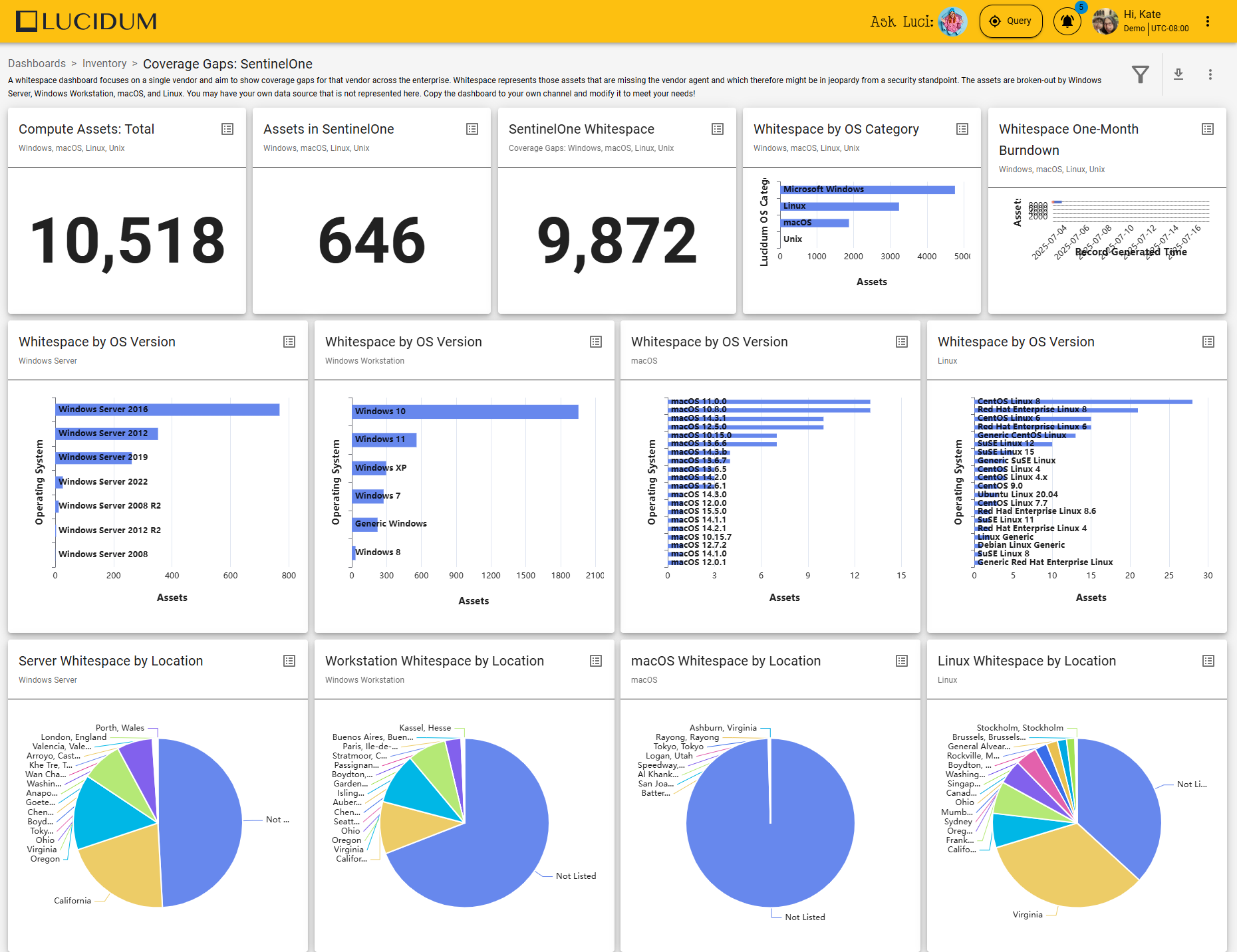Select Windows Server 2019 bar
1237x952 pixels.
pos(94,457)
